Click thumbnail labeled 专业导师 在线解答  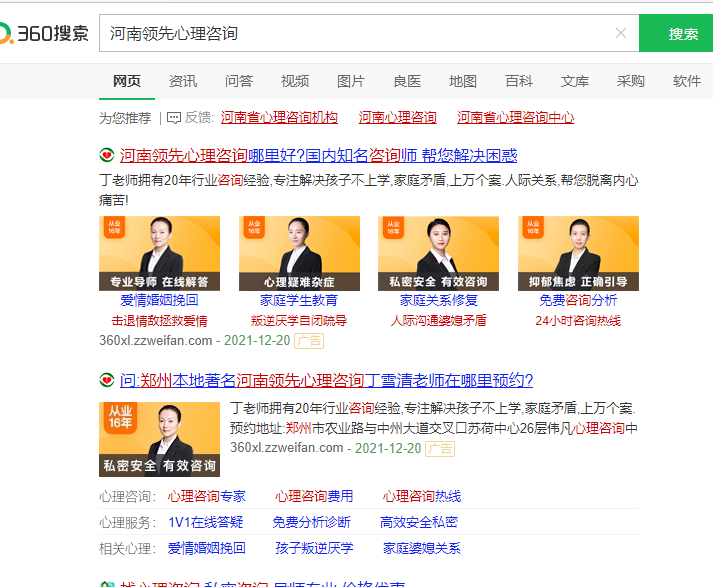160,253
